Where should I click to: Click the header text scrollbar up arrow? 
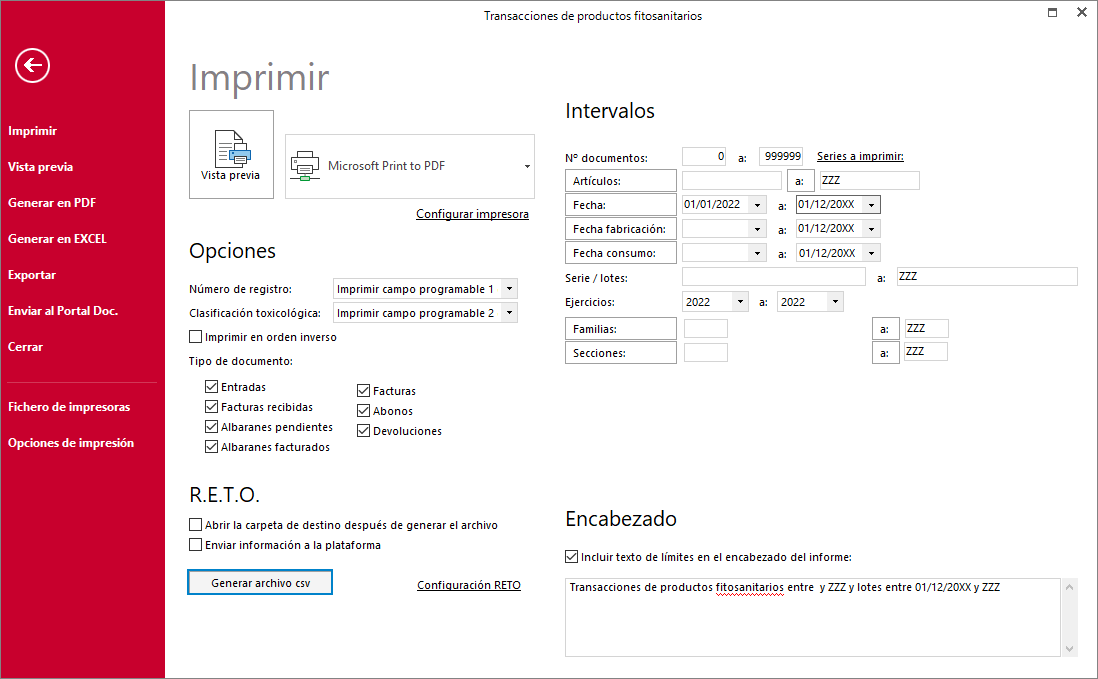(x=1069, y=587)
